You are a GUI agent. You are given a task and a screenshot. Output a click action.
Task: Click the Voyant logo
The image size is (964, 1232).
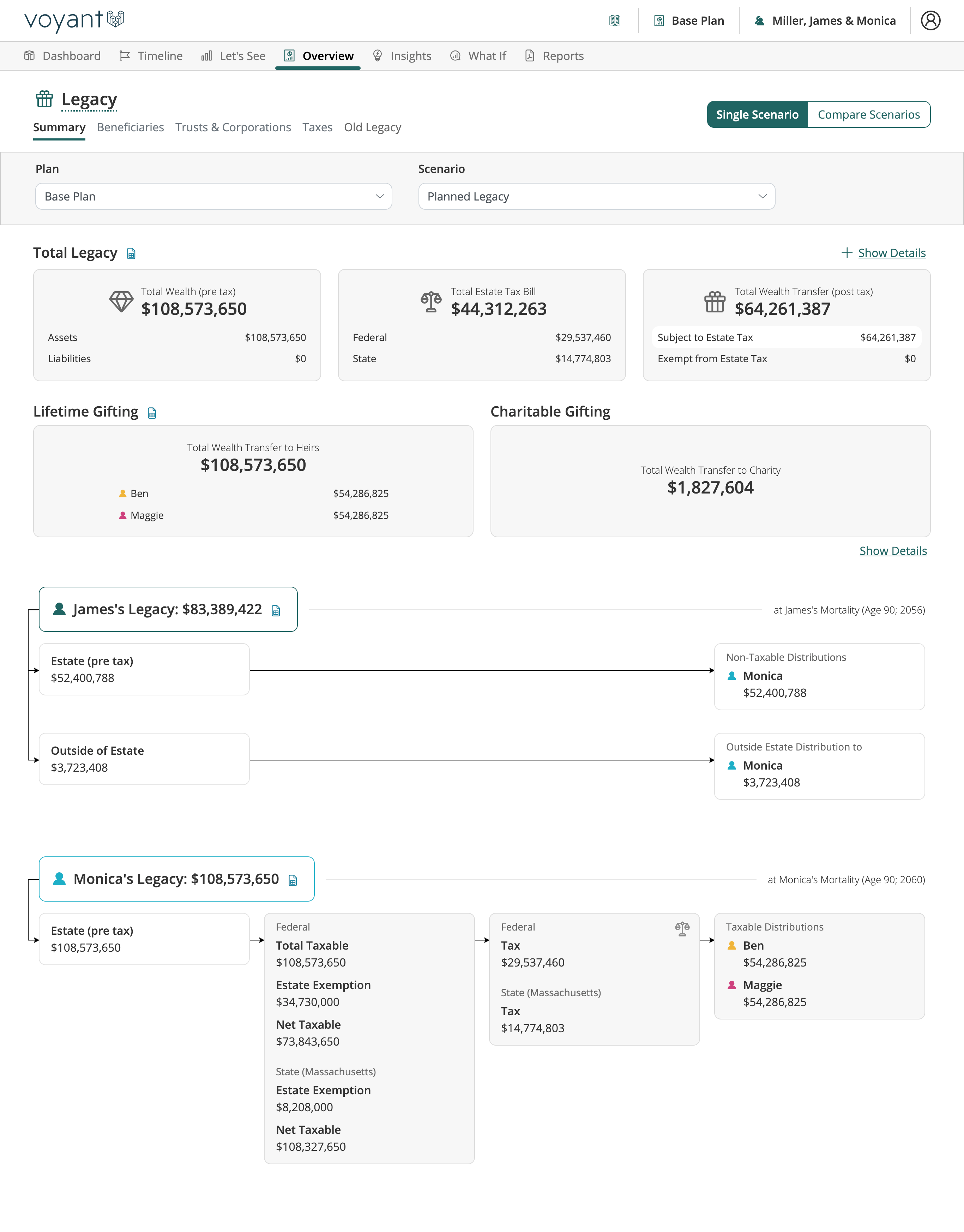74,20
